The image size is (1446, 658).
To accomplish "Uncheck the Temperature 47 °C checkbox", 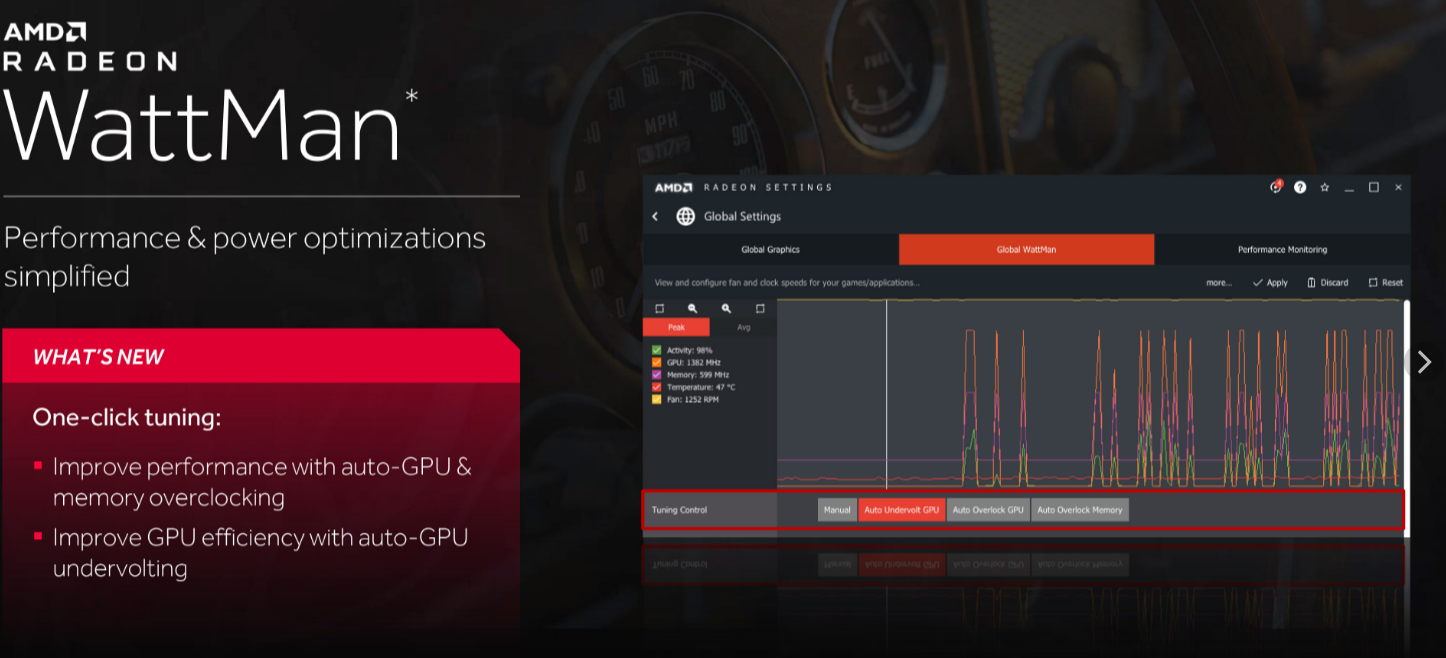I will (657, 387).
